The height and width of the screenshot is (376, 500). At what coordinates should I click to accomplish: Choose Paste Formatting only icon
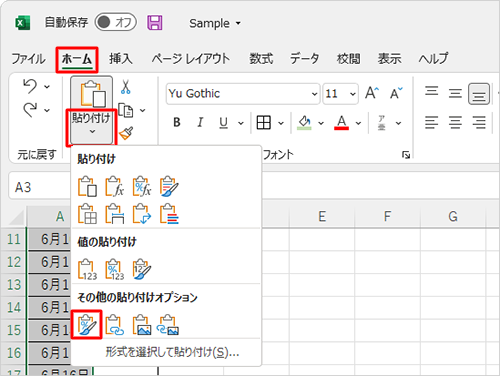[87, 325]
